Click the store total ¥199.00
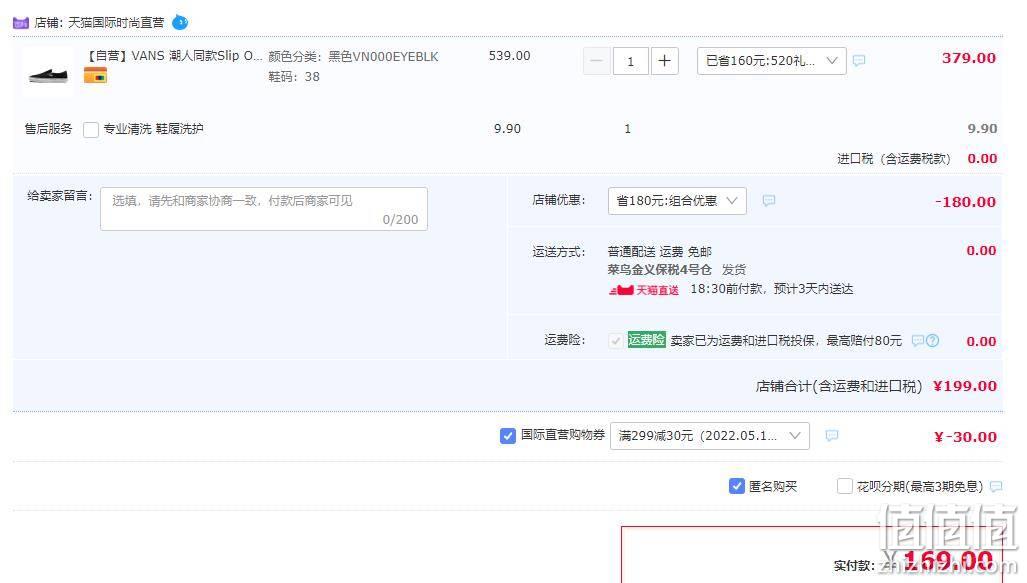 [x=965, y=386]
